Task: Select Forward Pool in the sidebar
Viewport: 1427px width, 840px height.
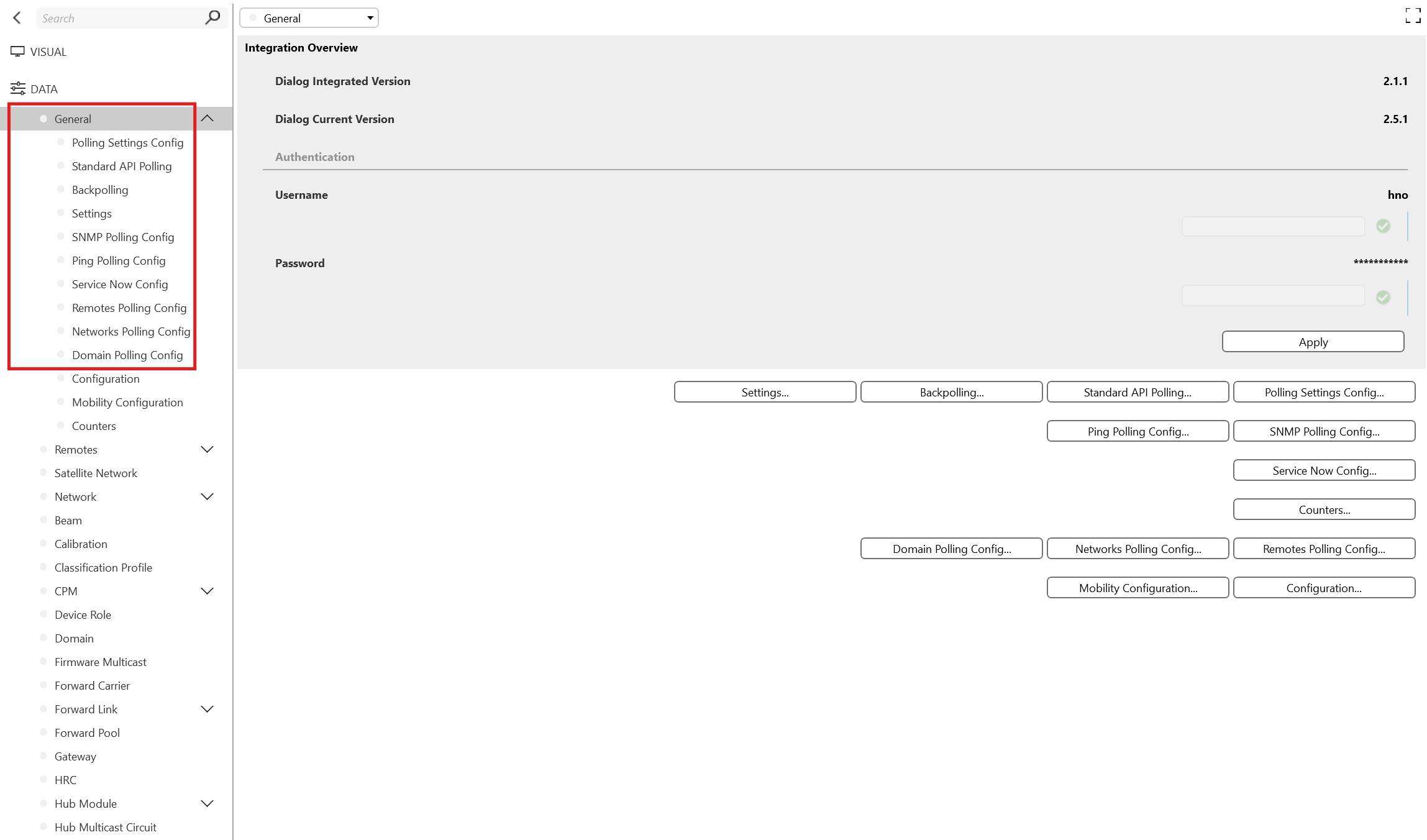Action: (x=87, y=733)
